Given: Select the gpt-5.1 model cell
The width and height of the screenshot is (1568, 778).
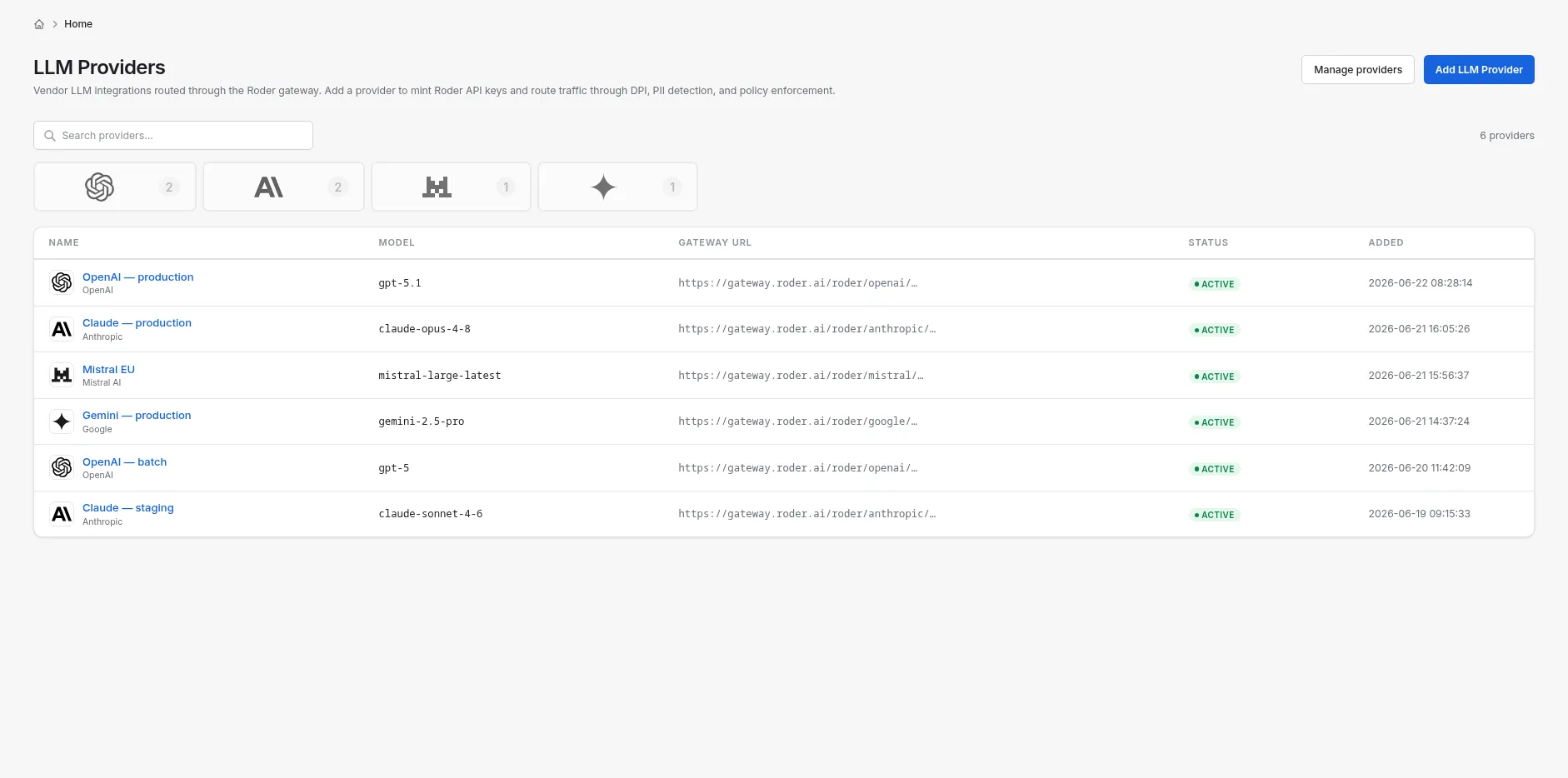Looking at the screenshot, I should (400, 283).
